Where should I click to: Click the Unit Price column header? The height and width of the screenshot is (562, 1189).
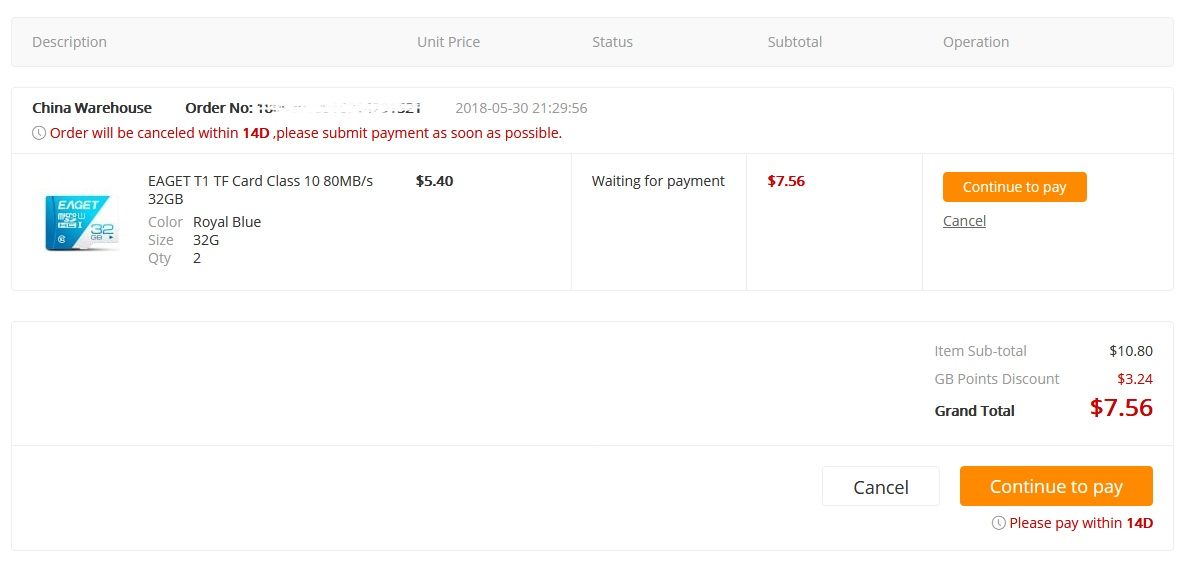(448, 42)
